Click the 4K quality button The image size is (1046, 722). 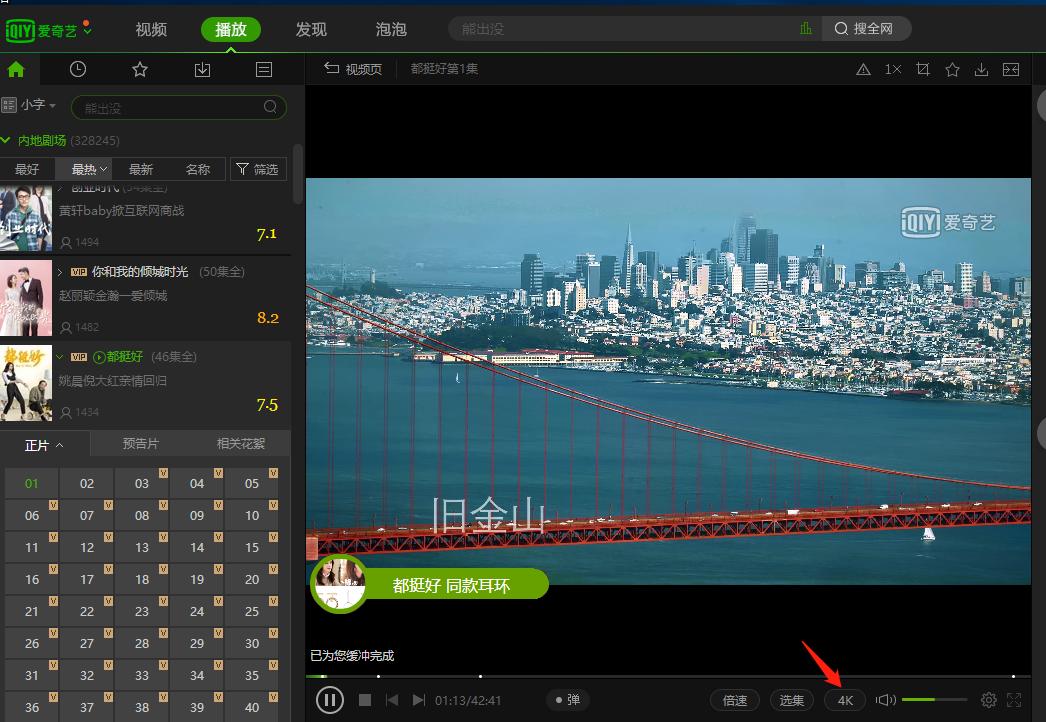[x=845, y=700]
